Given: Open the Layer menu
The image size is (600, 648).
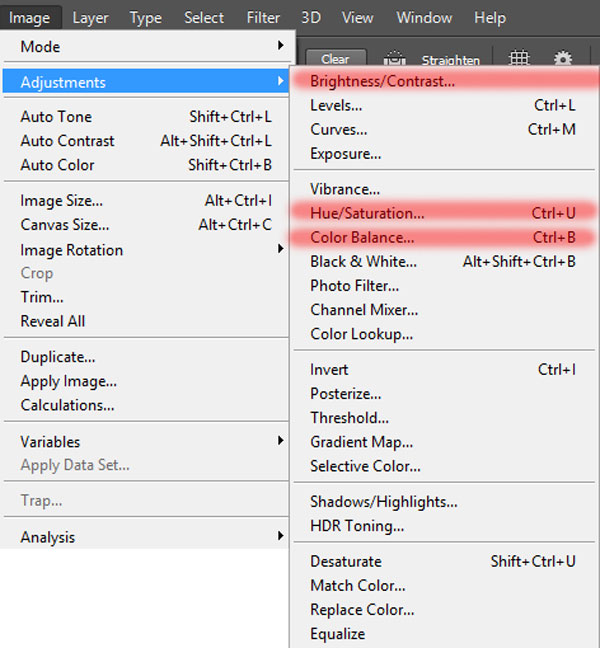Looking at the screenshot, I should (x=90, y=18).
